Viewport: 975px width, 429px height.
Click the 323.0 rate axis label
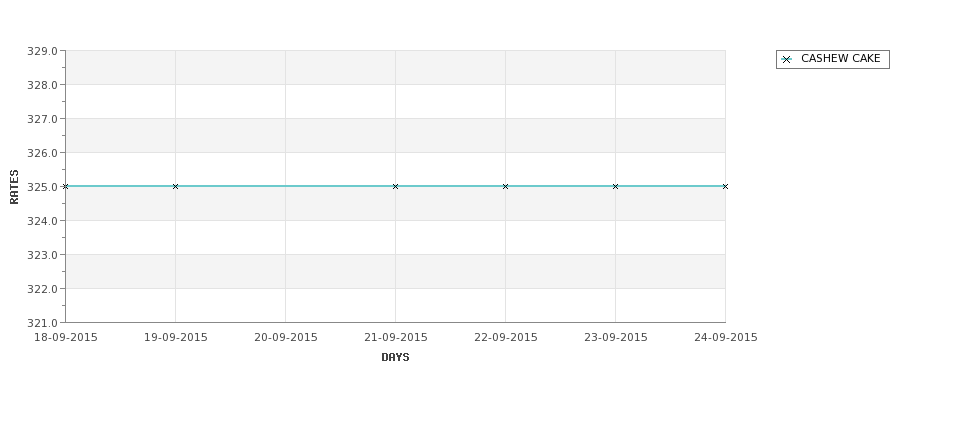tap(42, 255)
